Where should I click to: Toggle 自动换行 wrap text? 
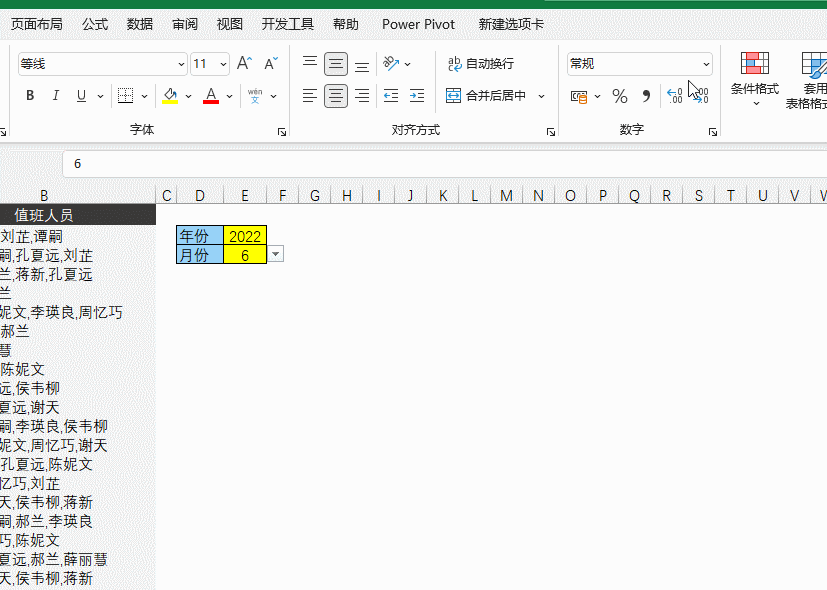480,63
